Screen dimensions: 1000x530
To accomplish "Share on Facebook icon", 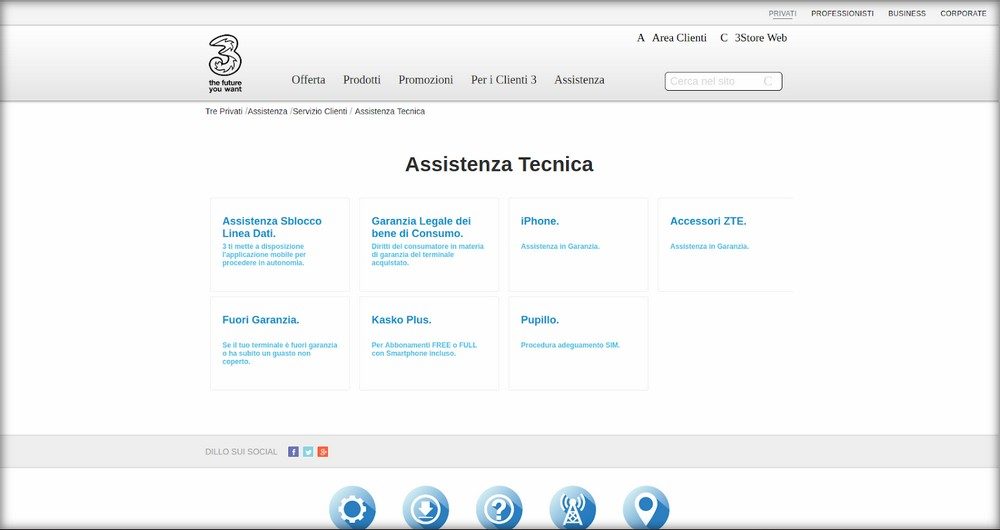I will tap(293, 452).
